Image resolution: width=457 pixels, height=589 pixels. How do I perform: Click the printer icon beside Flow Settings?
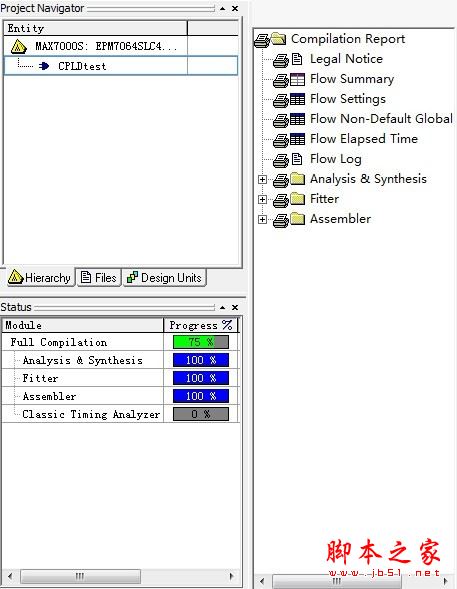pos(281,100)
